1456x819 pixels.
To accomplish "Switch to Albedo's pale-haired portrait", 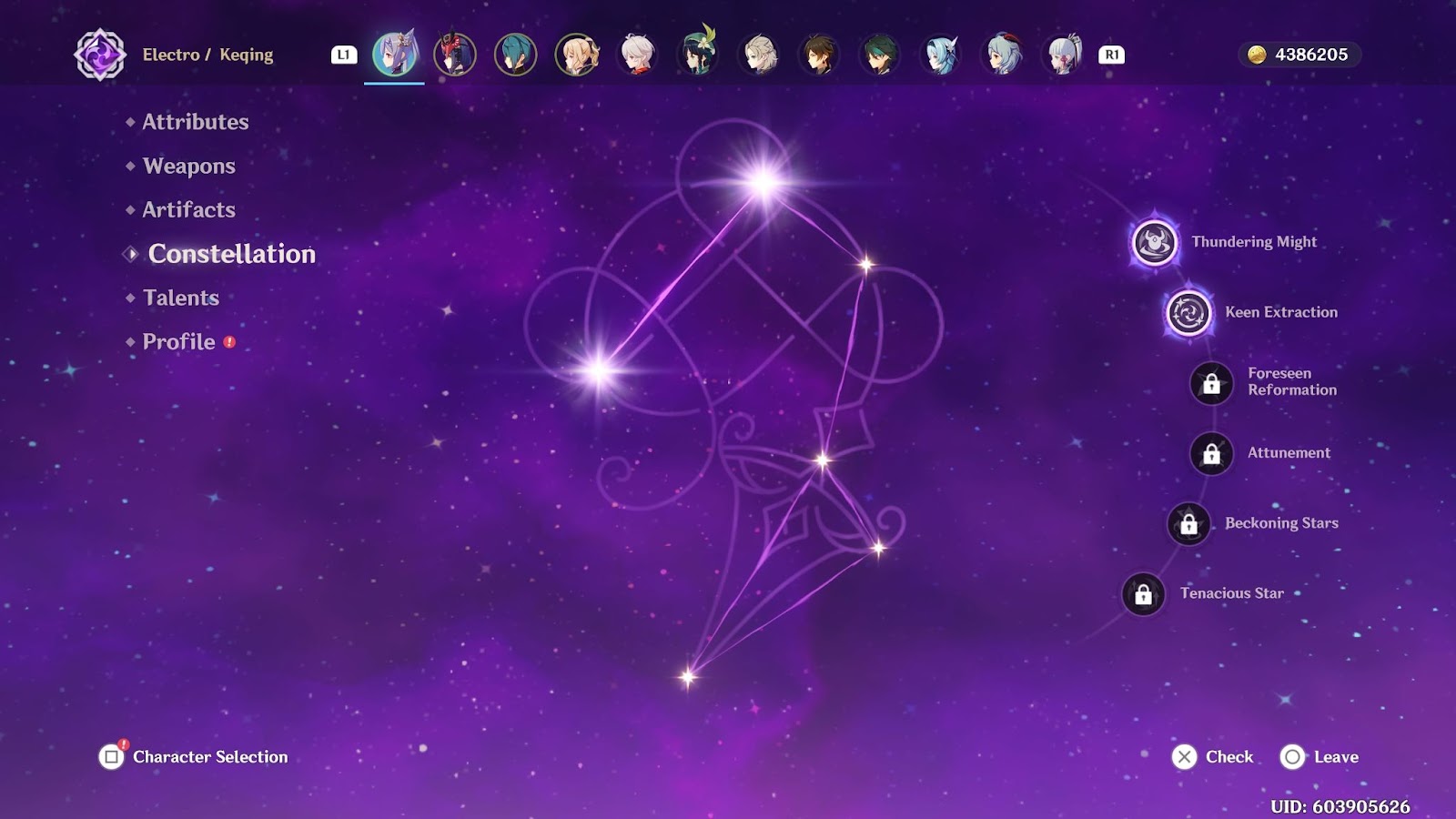I will pyautogui.click(x=759, y=54).
